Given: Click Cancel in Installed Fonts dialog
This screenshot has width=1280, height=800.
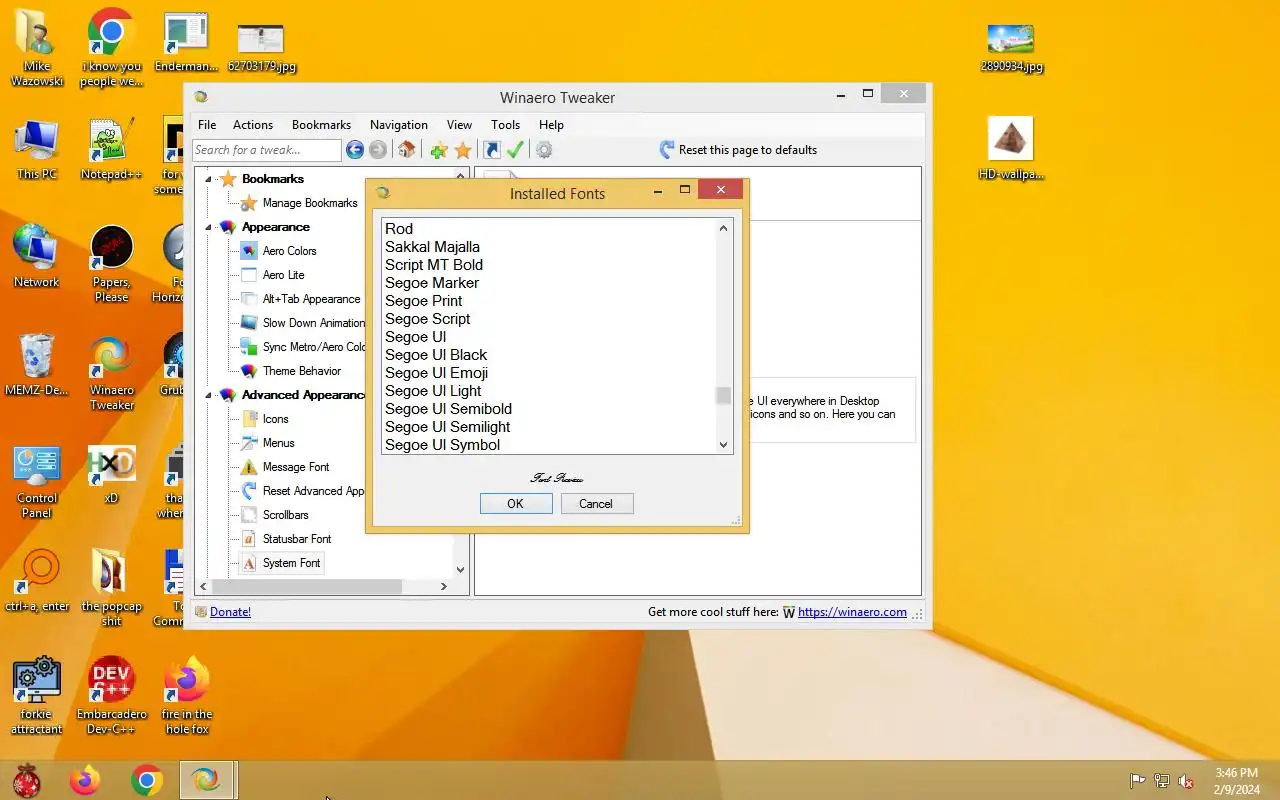Looking at the screenshot, I should click(x=596, y=504).
